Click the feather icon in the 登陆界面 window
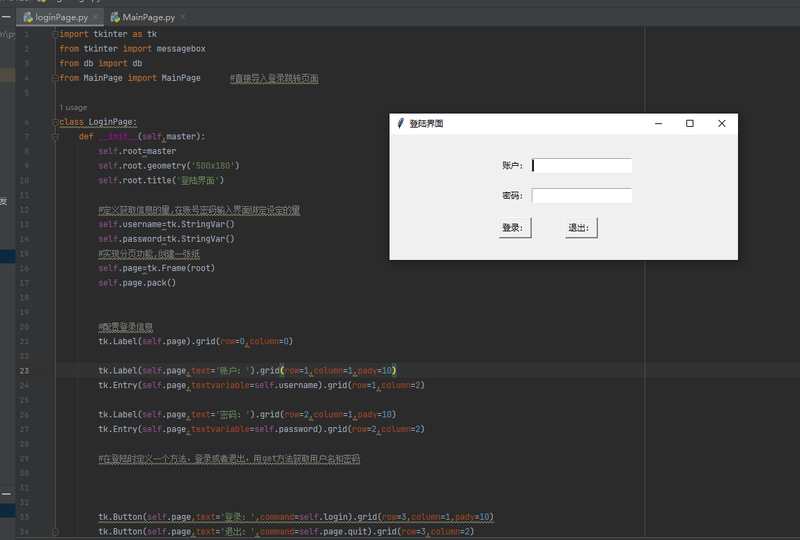The width and height of the screenshot is (800, 540). 401,124
